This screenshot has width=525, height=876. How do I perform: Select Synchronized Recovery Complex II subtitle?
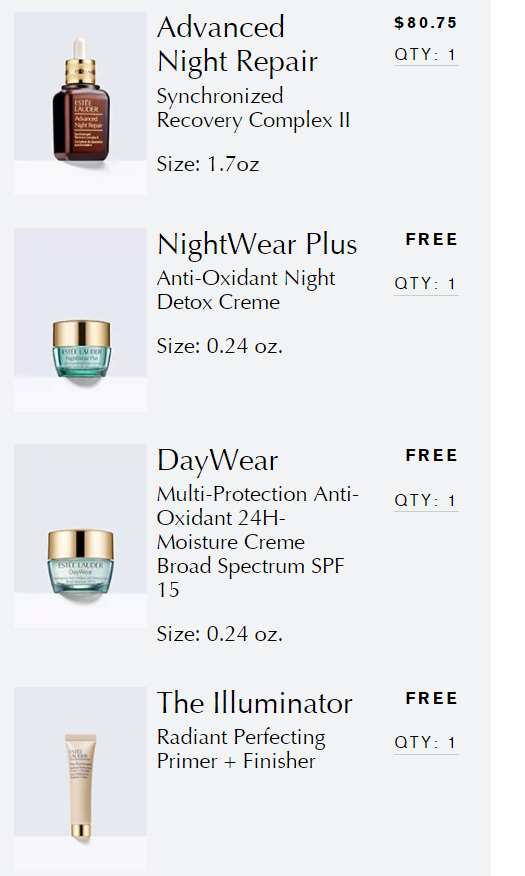click(254, 108)
